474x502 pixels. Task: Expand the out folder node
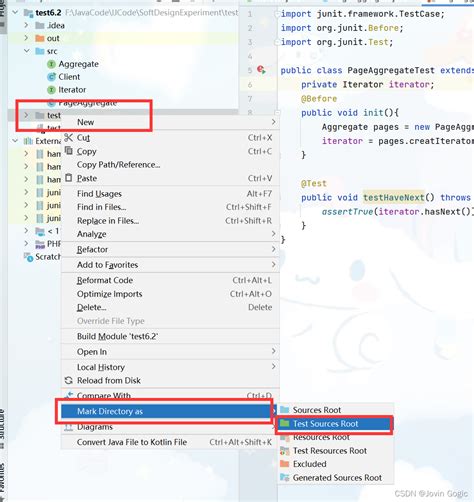tap(26, 38)
